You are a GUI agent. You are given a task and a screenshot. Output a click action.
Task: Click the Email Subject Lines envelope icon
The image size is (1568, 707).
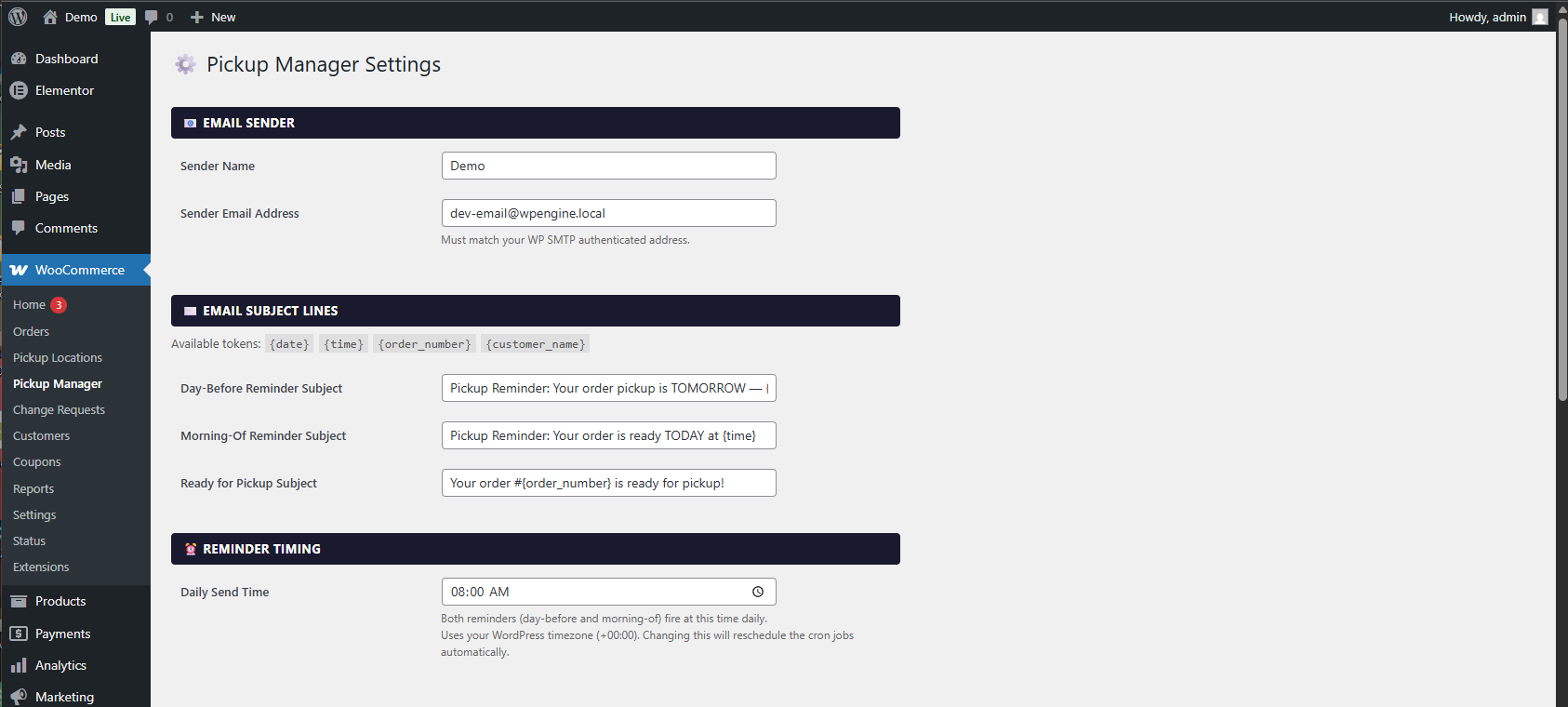(190, 311)
